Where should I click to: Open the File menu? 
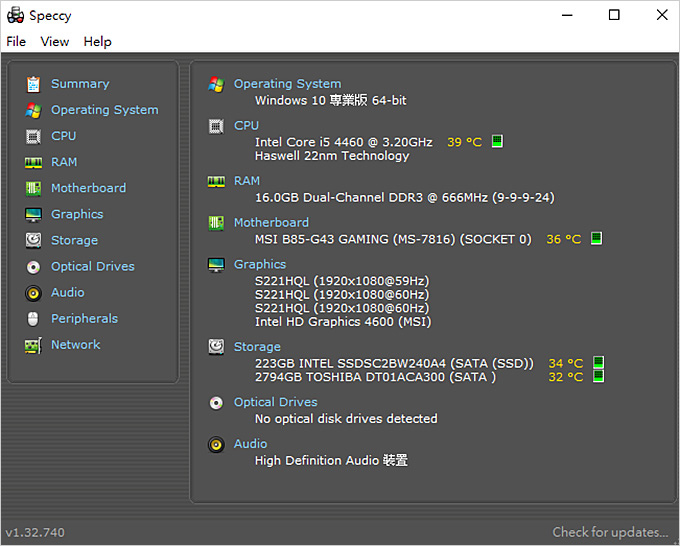click(16, 42)
